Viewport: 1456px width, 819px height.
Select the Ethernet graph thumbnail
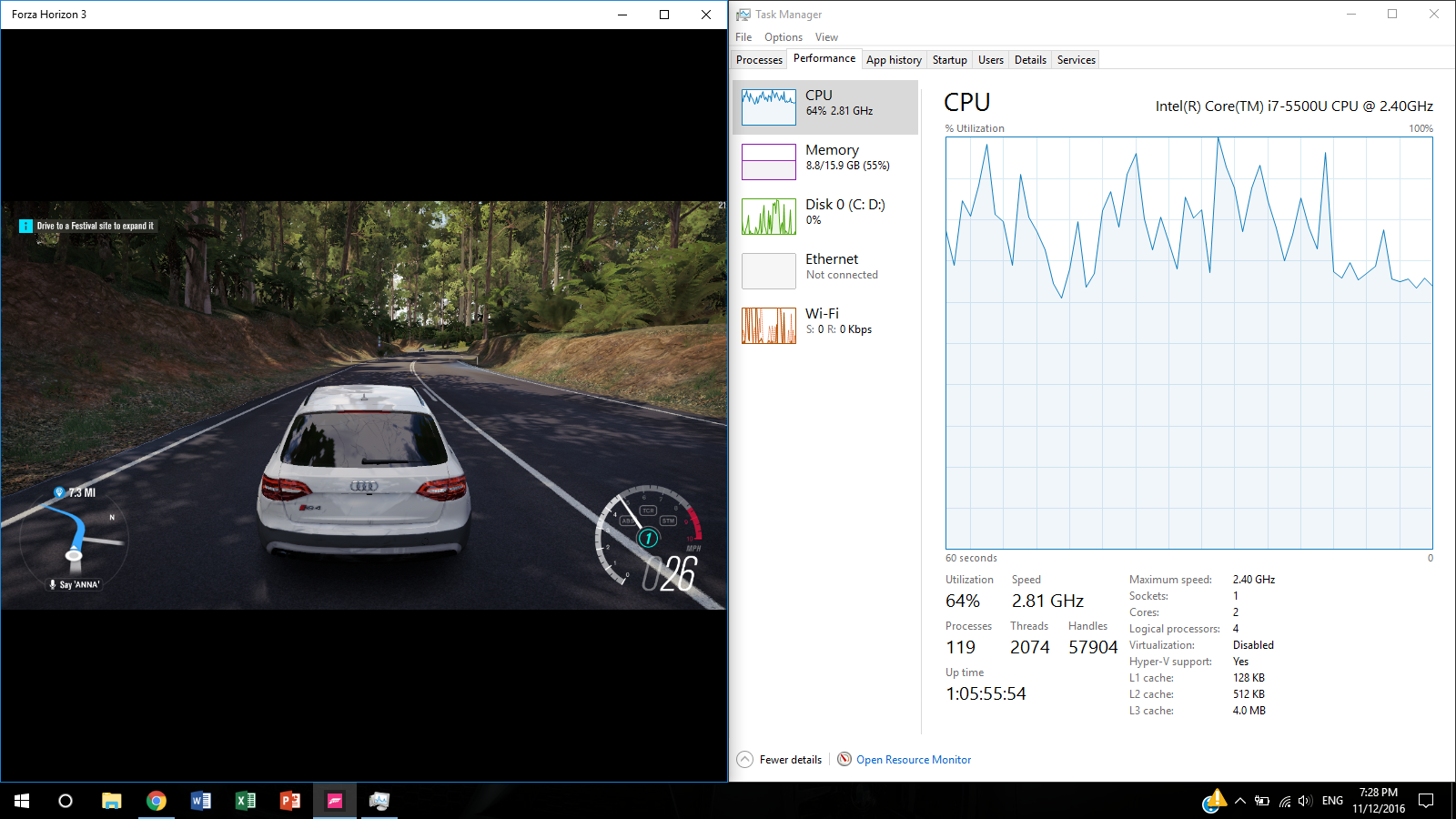(x=769, y=271)
